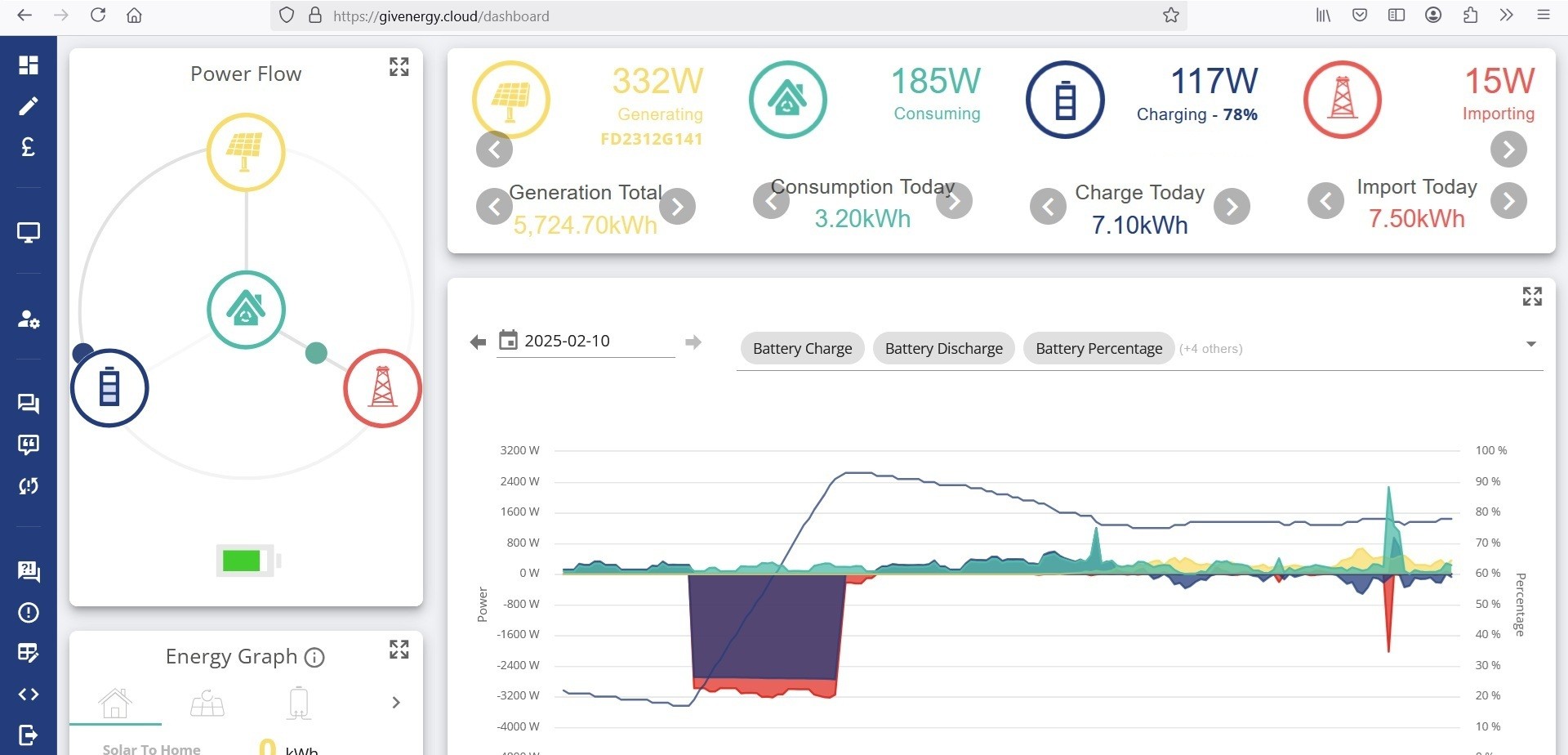The image size is (1568, 755).
Task: Select the solar panel tab in Energy Graph
Action: [x=207, y=704]
